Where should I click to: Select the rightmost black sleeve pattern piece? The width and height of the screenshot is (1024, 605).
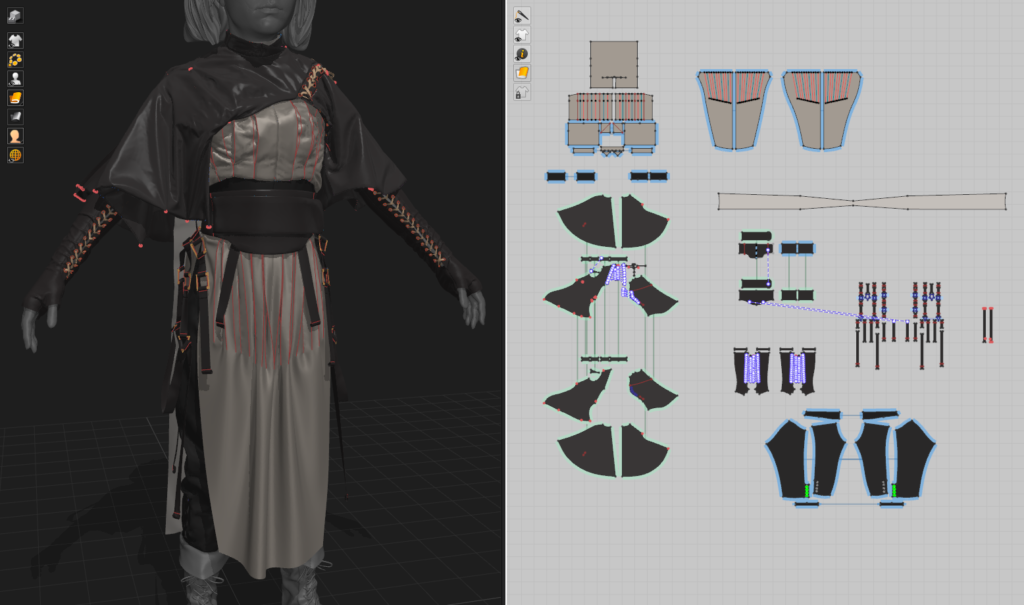click(914, 459)
